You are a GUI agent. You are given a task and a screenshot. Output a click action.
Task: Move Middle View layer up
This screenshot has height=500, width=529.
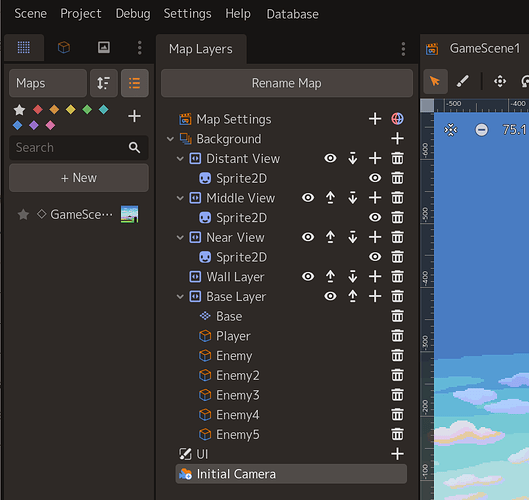point(330,198)
